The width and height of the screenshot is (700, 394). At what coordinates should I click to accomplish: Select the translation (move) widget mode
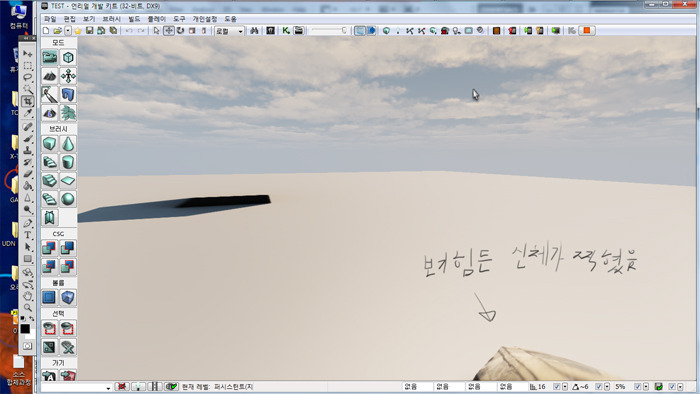click(169, 30)
